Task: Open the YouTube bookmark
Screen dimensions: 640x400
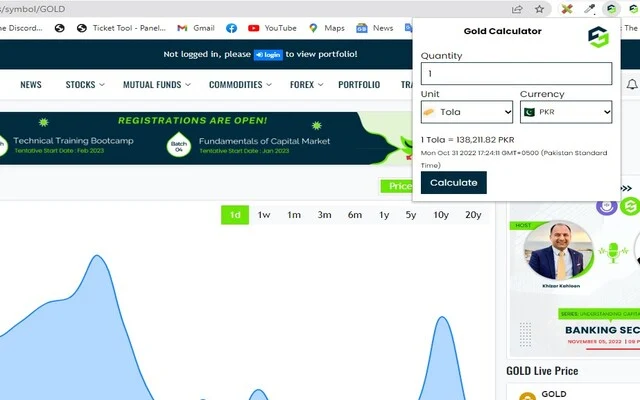Action: click(272, 28)
